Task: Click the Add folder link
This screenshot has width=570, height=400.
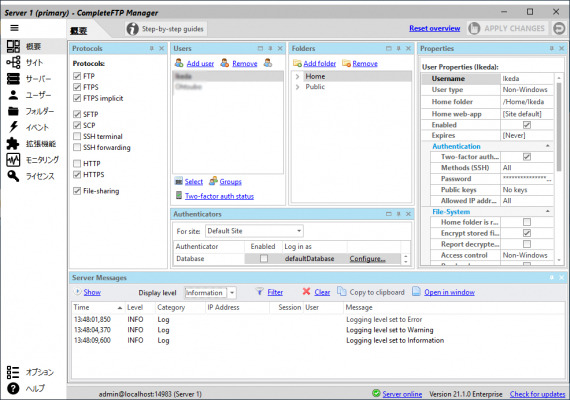Action: click(320, 64)
